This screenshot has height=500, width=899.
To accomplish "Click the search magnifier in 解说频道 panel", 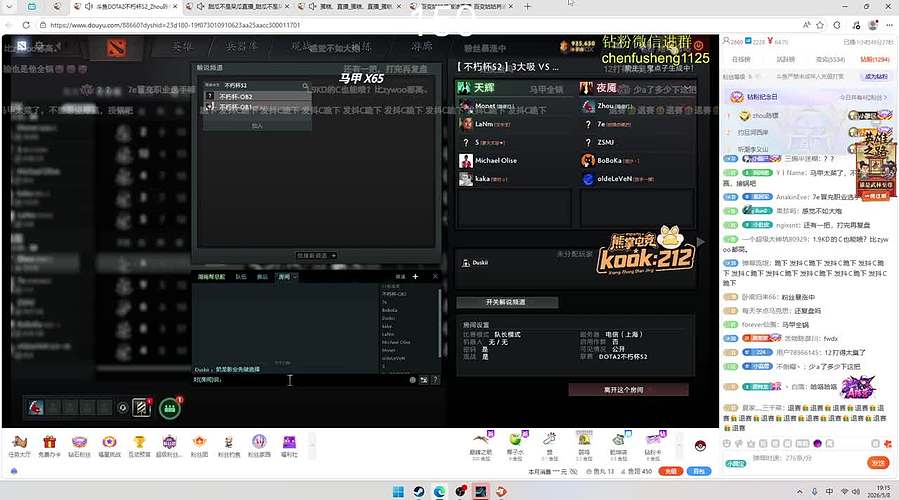I will pos(305,85).
